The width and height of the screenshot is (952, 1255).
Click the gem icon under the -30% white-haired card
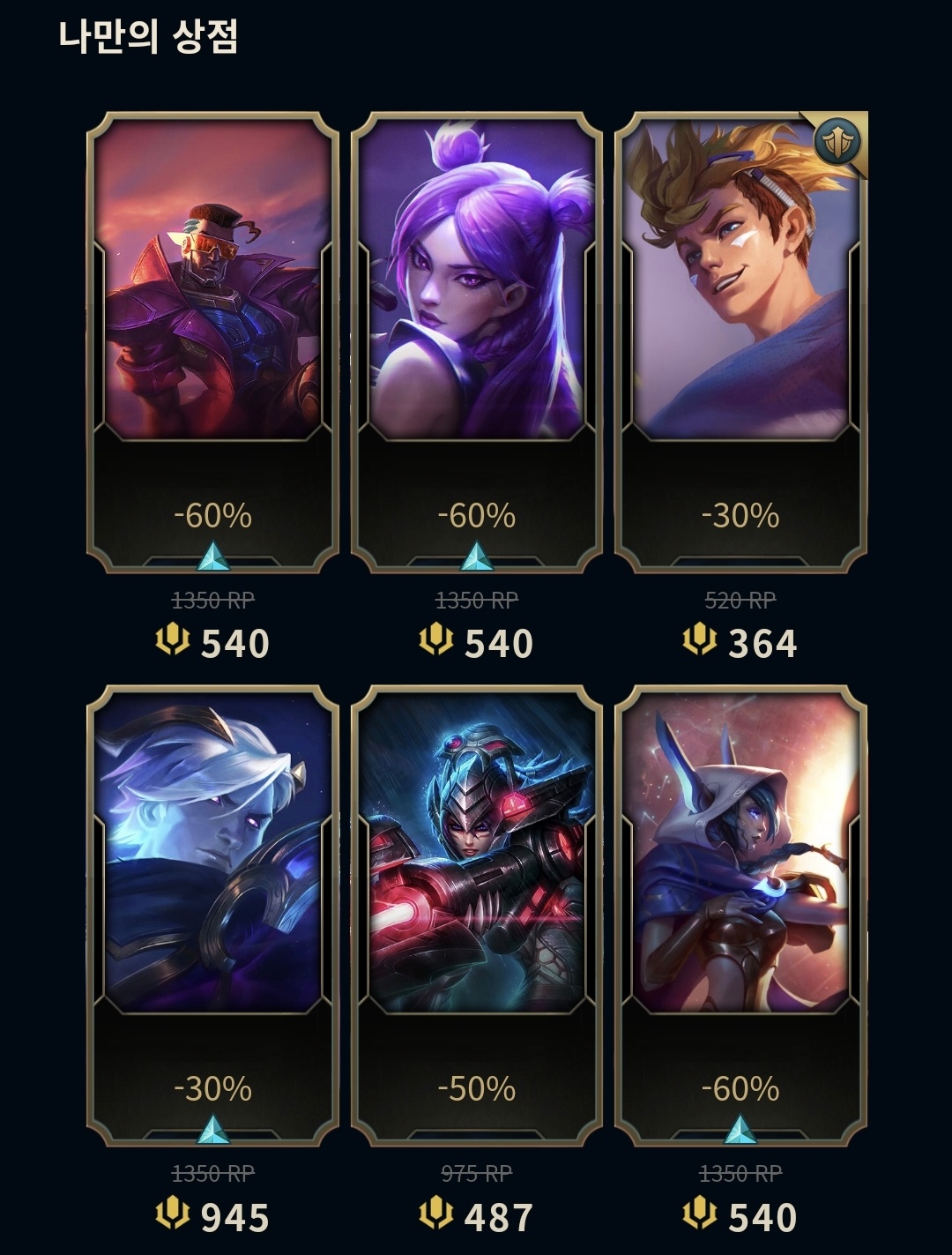[x=212, y=1131]
